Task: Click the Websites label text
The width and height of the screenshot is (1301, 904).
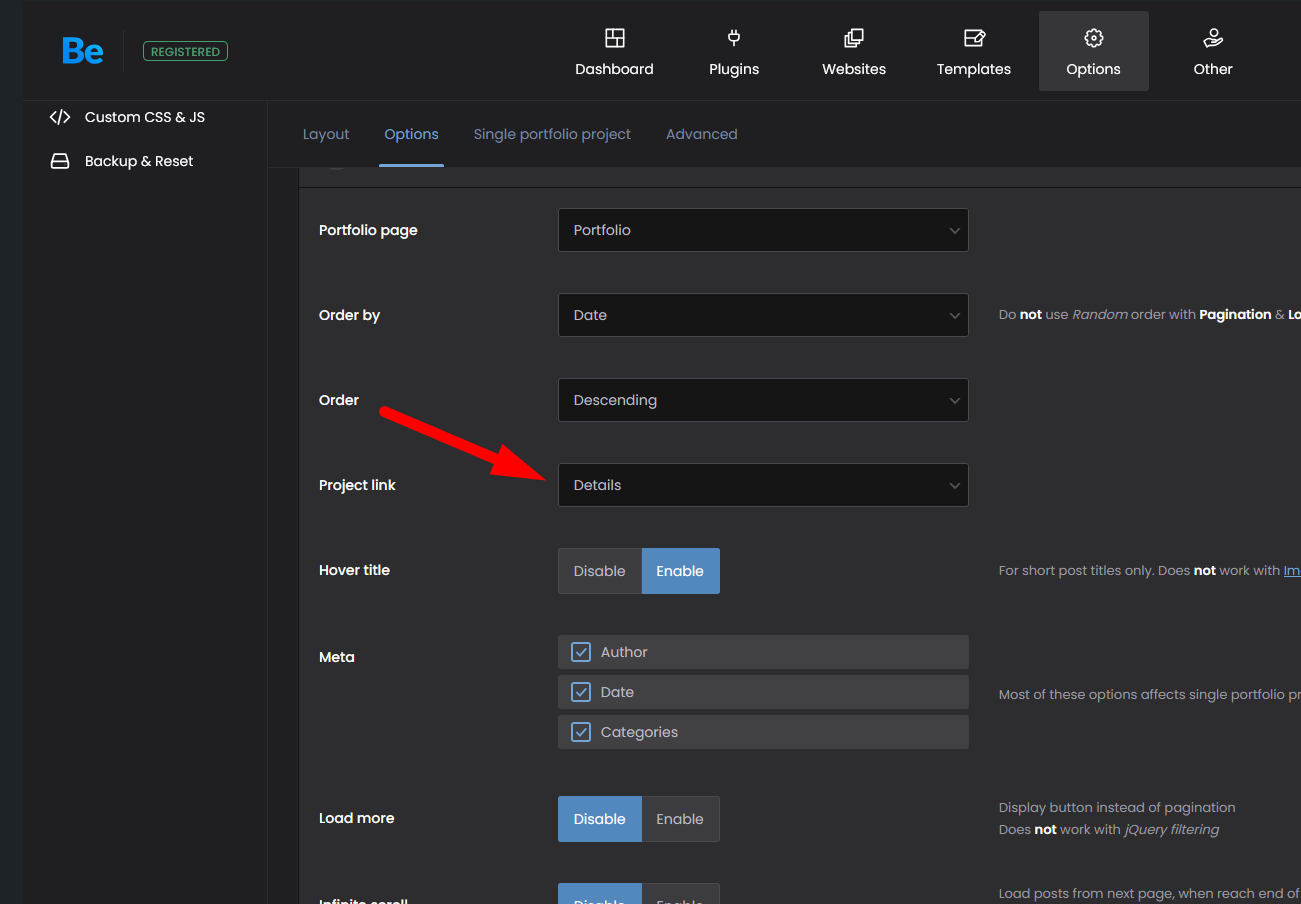Action: click(x=854, y=69)
